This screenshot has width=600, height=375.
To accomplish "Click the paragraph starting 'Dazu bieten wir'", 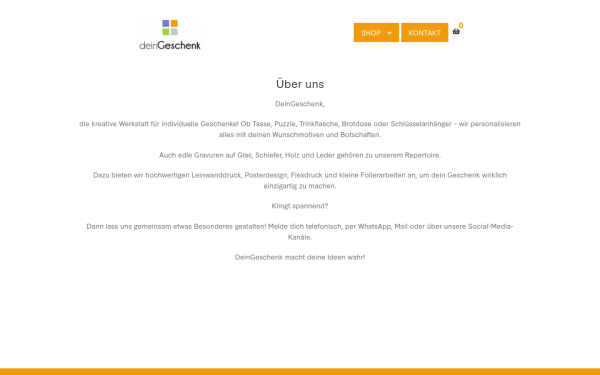I will pyautogui.click(x=300, y=180).
